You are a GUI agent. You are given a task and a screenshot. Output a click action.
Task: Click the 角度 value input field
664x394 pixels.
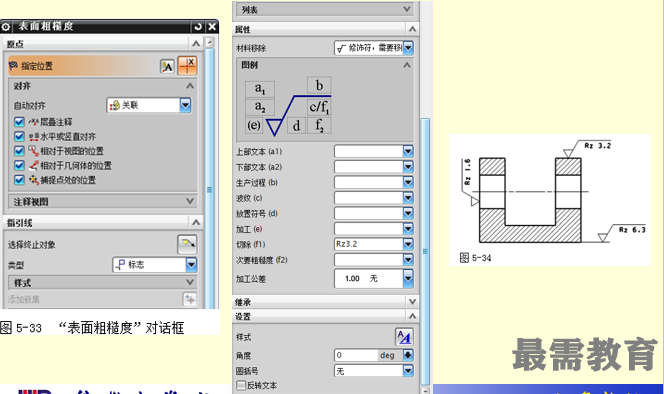point(356,355)
